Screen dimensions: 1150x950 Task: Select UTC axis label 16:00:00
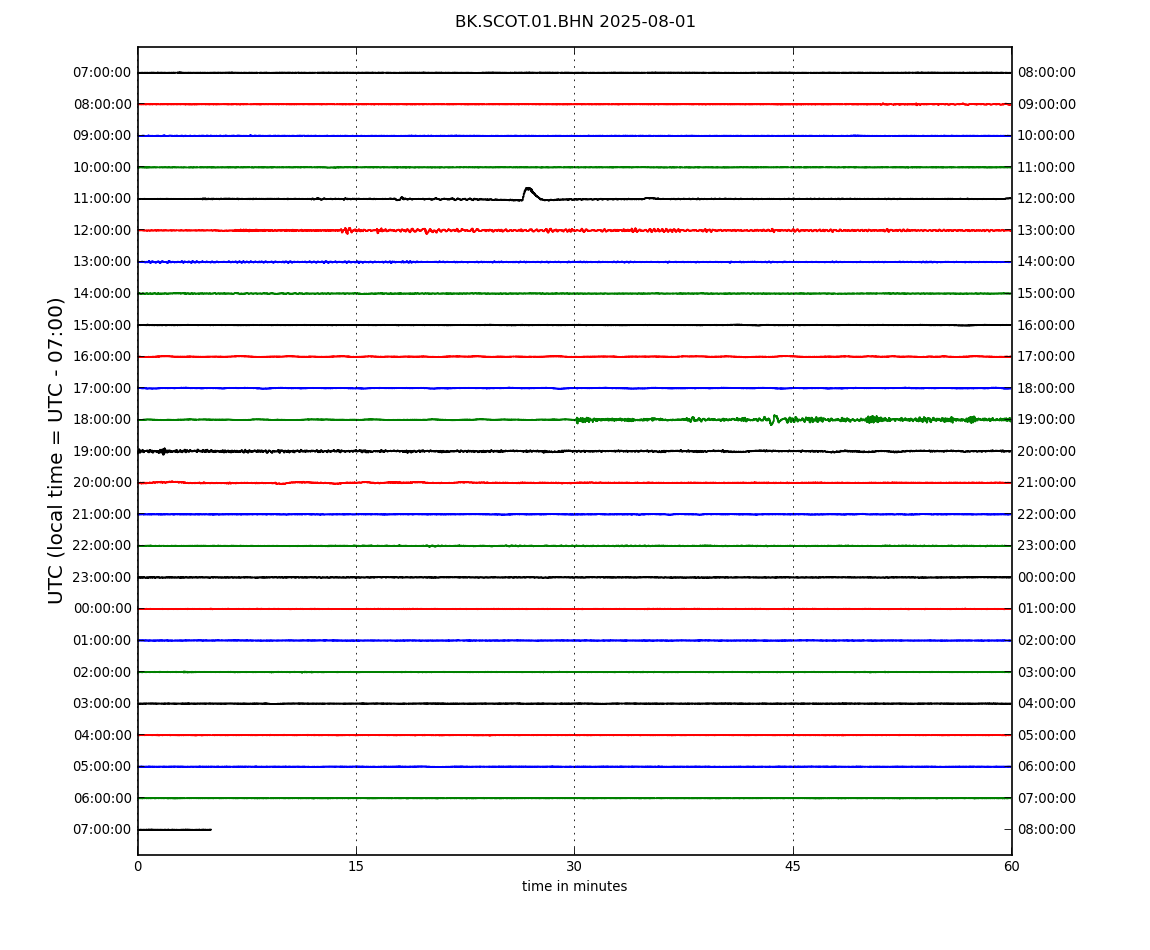[103, 357]
